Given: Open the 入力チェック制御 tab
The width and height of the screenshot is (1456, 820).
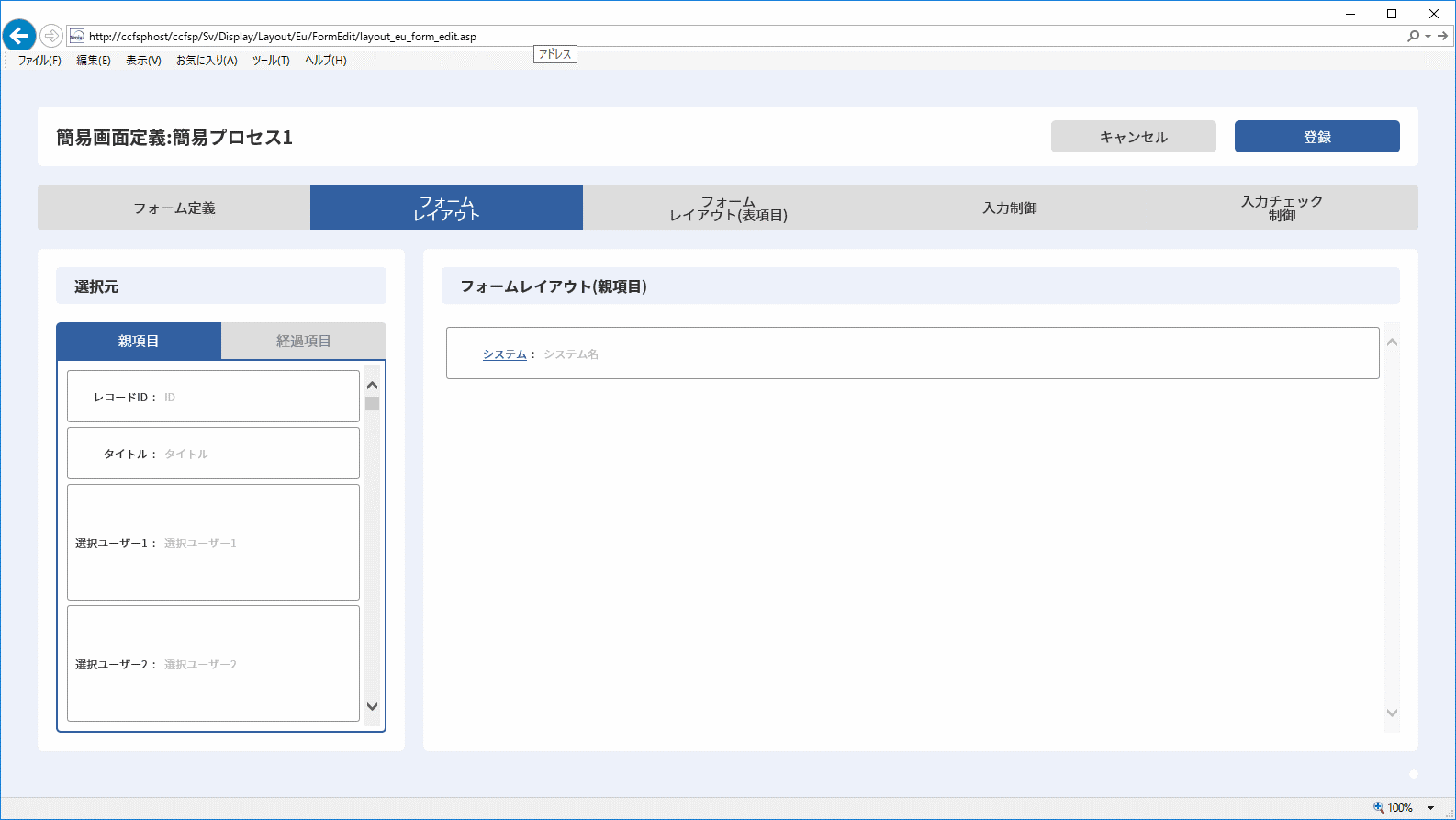Looking at the screenshot, I should click(1282, 208).
